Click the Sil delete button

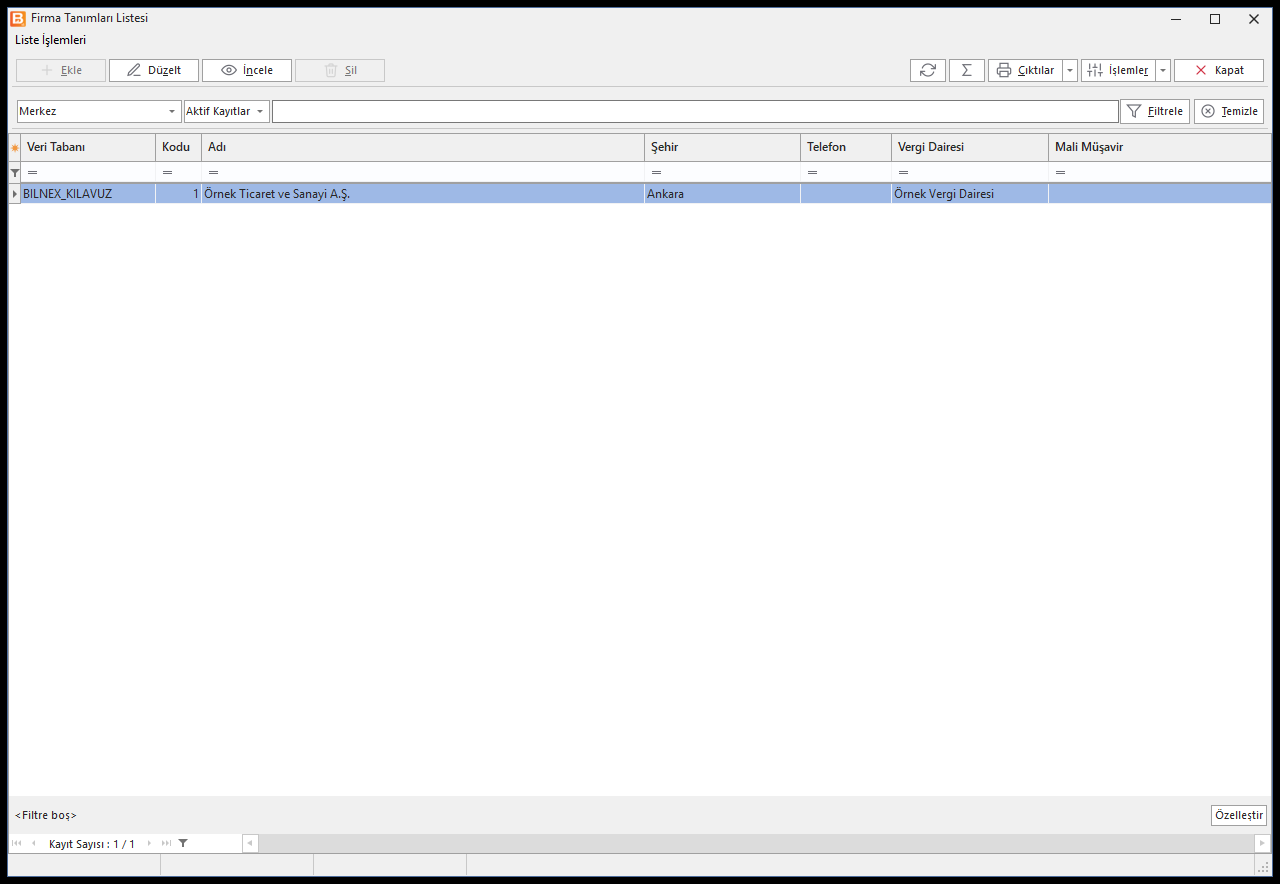tap(340, 70)
